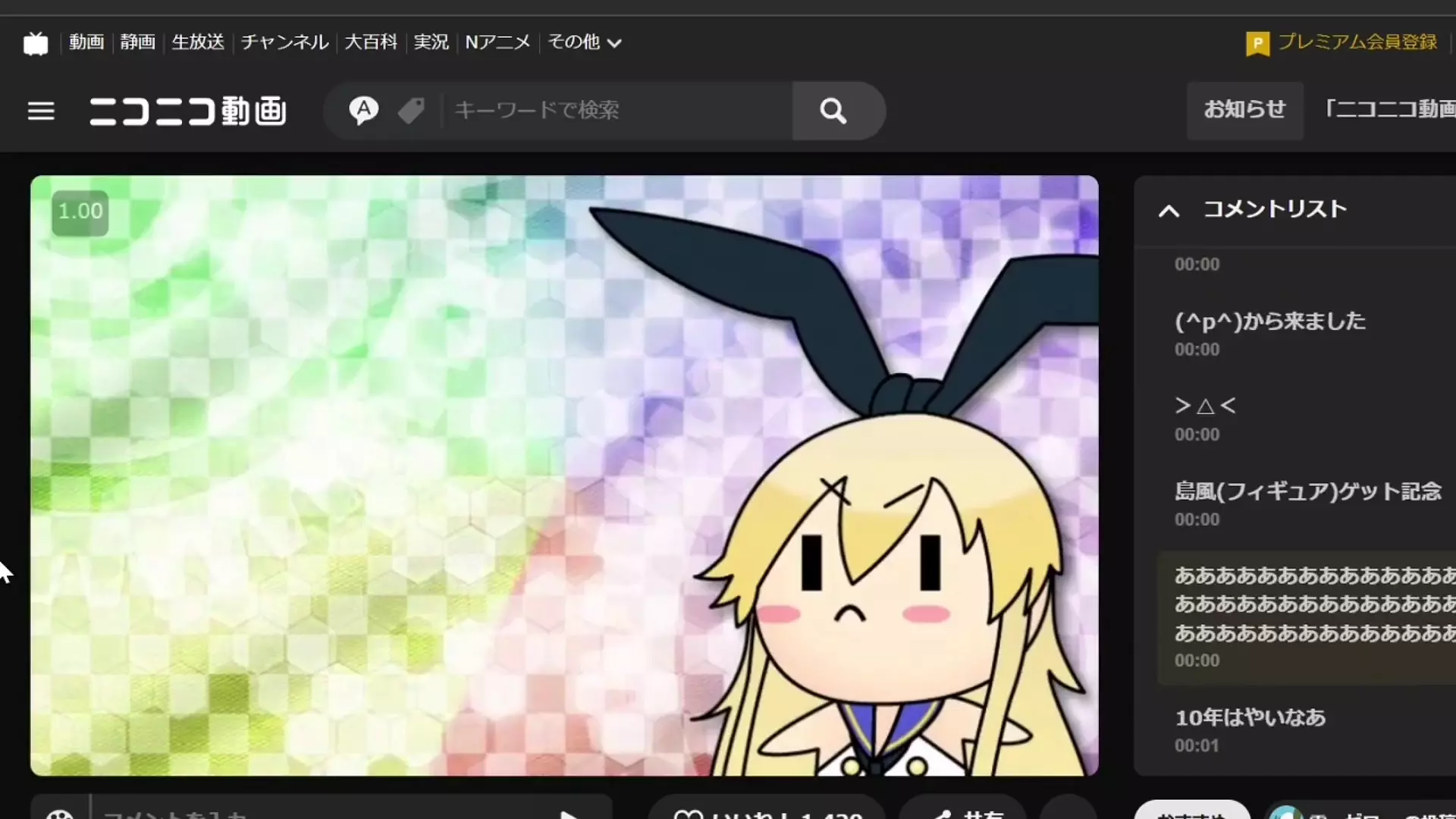Open the 生放送 menu item

coord(198,42)
